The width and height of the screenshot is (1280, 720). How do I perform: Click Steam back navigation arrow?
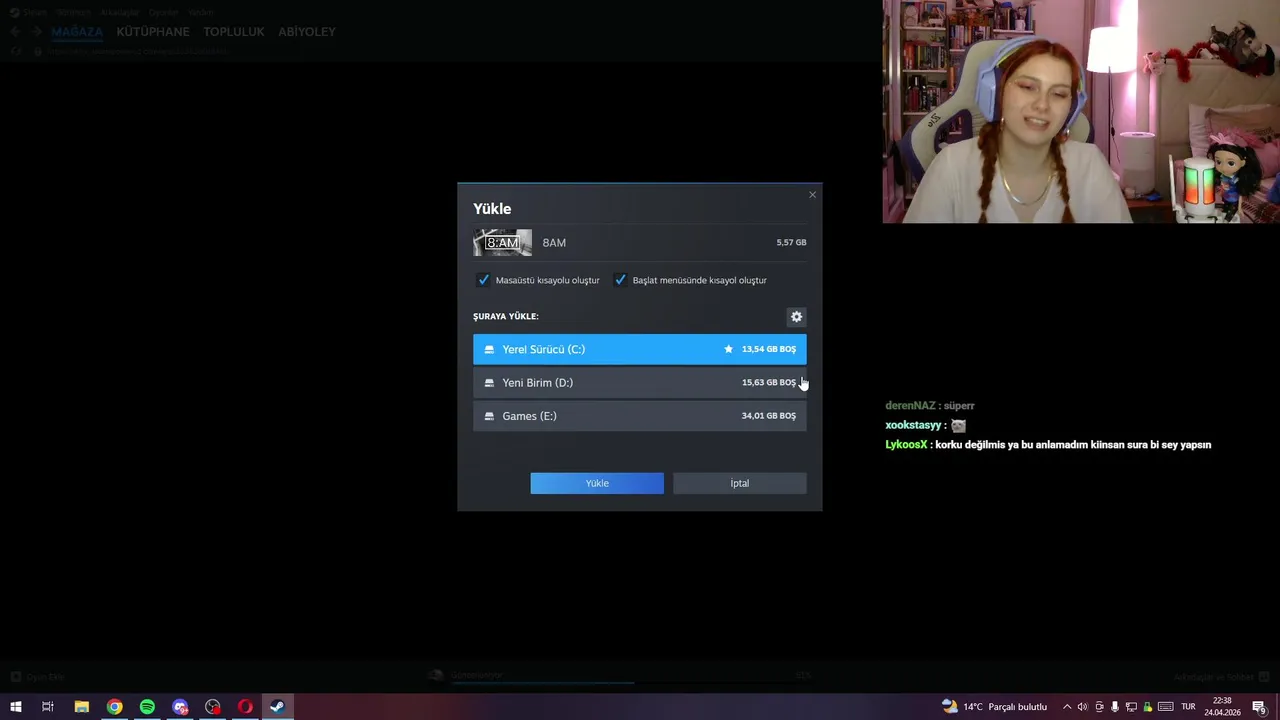(16, 32)
